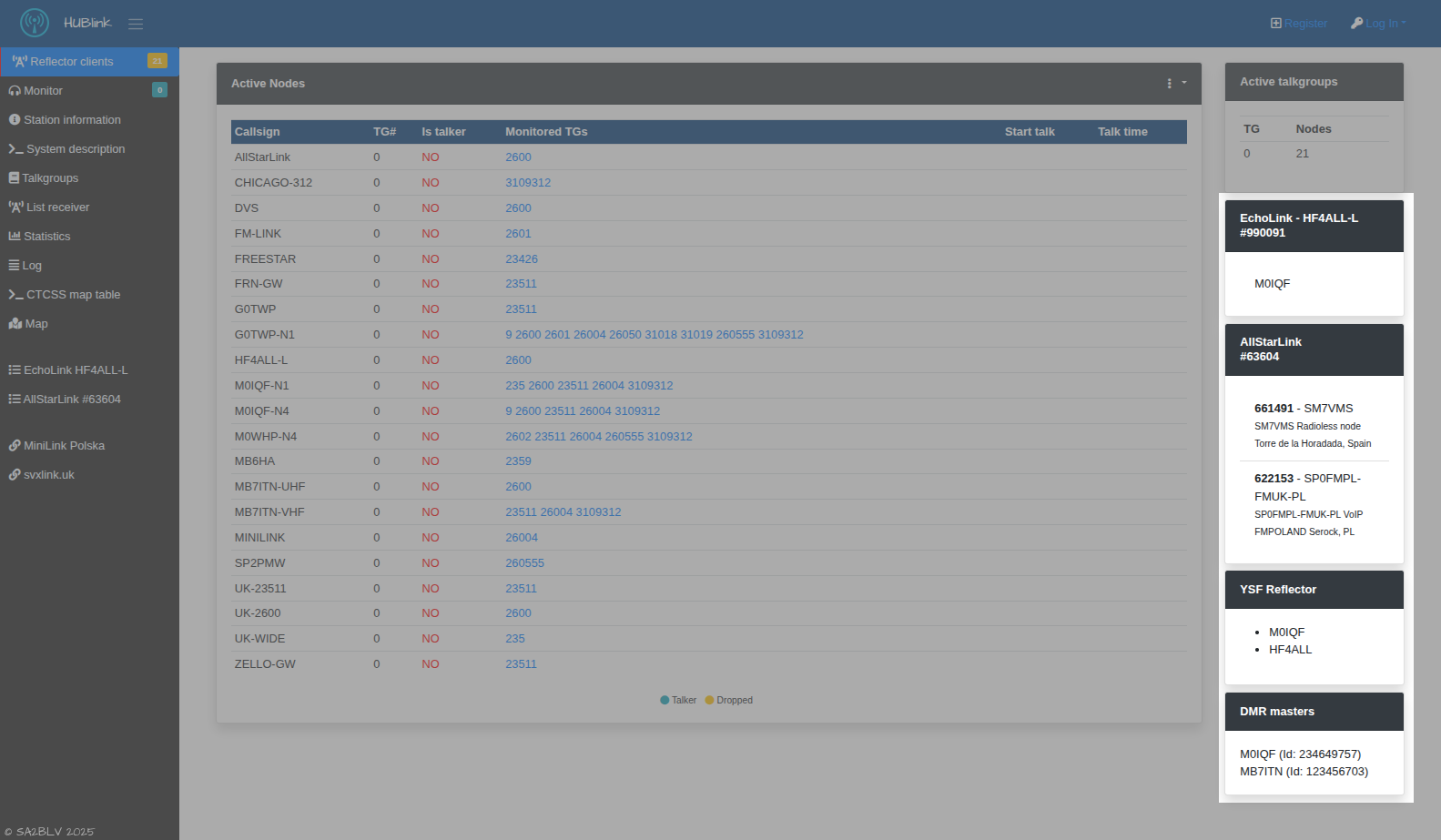The image size is (1441, 840).
Task: Click talkgroup 2359 link for MB6HA
Action: click(518, 461)
